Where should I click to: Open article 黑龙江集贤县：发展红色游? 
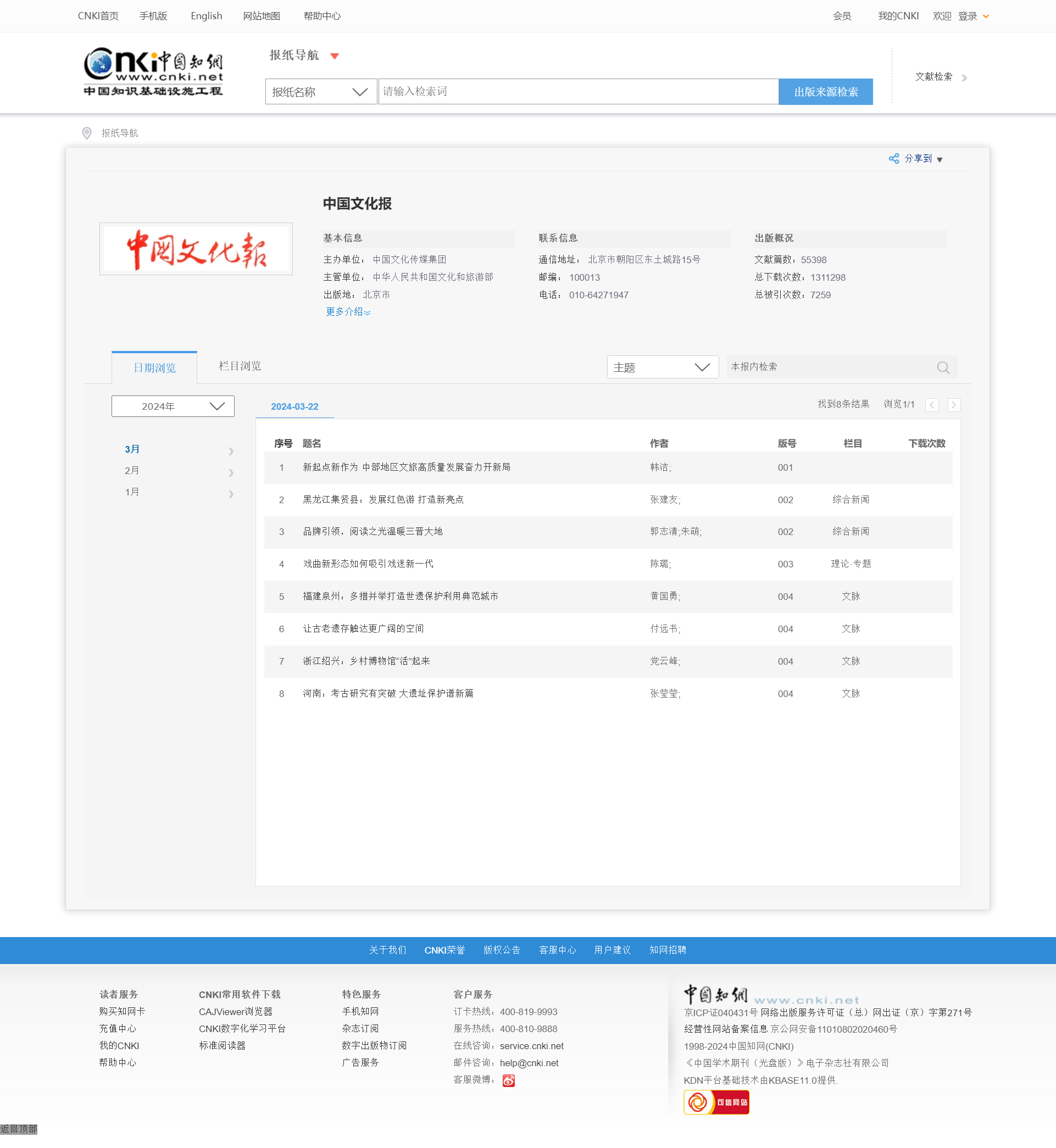click(x=383, y=500)
